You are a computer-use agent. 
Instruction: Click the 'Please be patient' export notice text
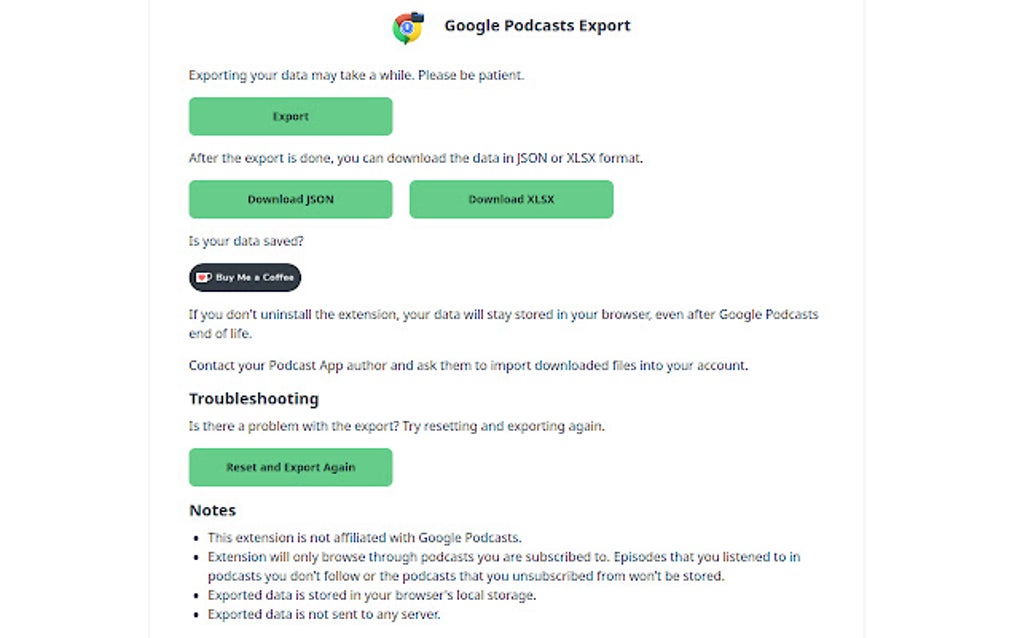click(x=356, y=75)
